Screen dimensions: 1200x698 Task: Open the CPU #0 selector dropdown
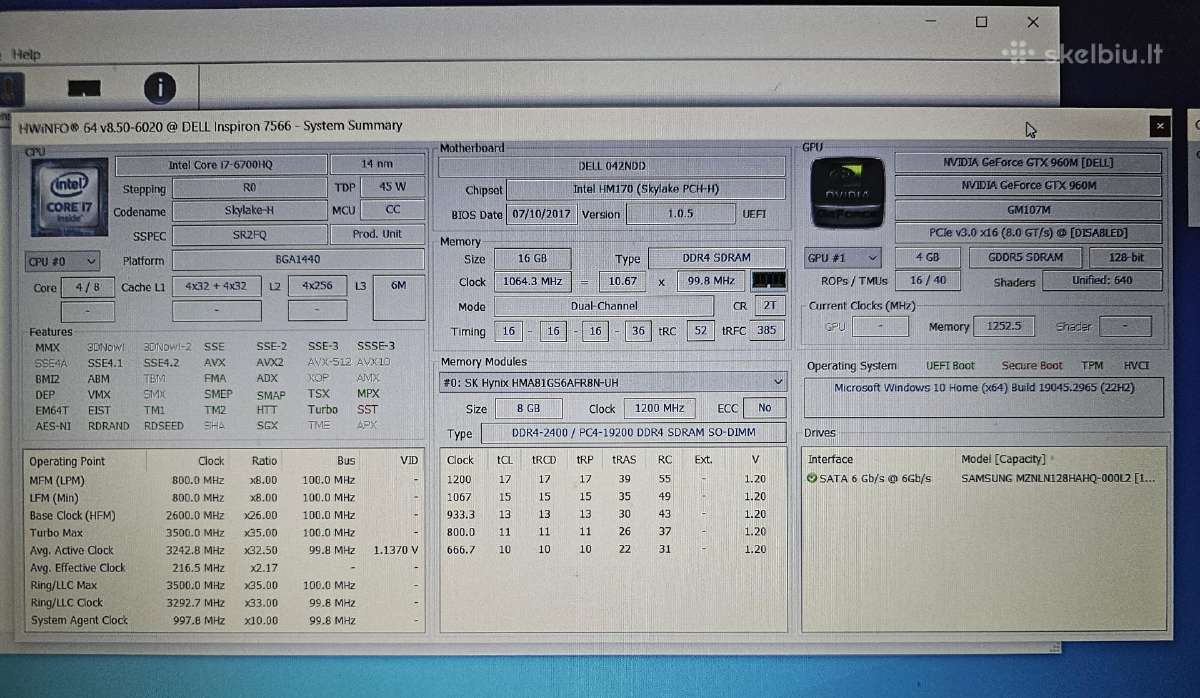pos(62,261)
